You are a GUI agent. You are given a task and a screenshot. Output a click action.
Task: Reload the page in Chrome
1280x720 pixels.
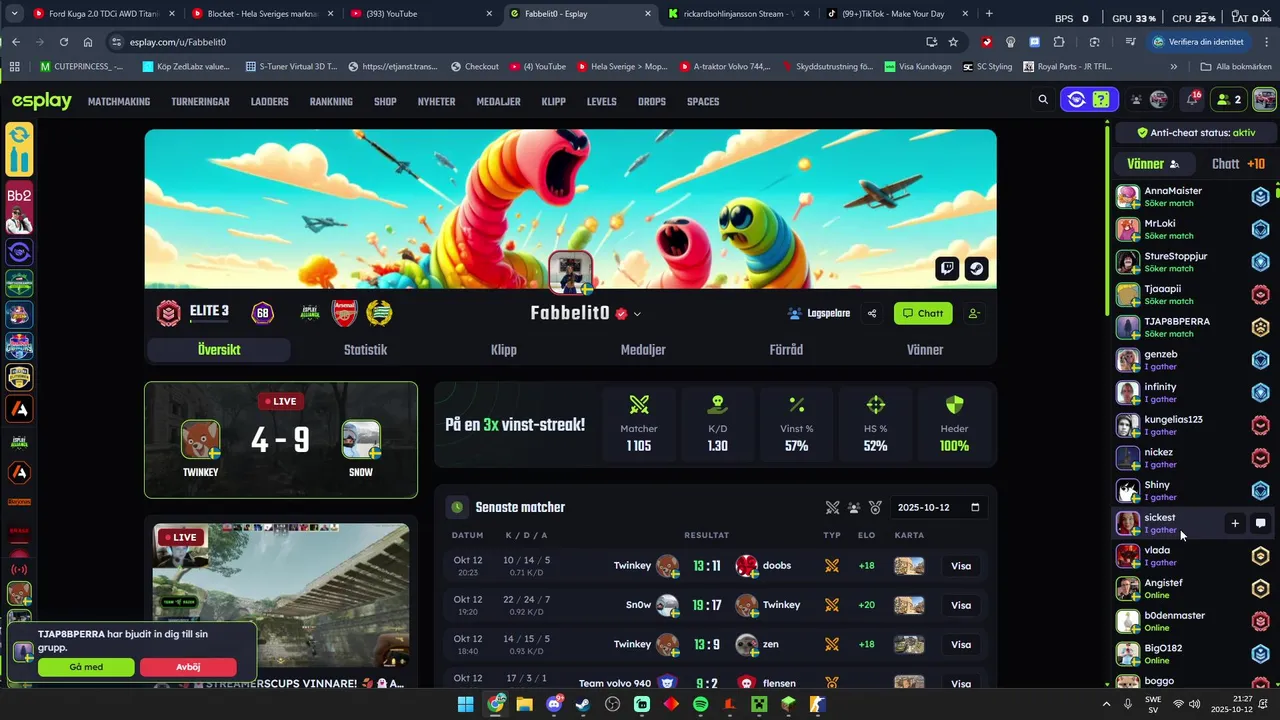[x=64, y=42]
